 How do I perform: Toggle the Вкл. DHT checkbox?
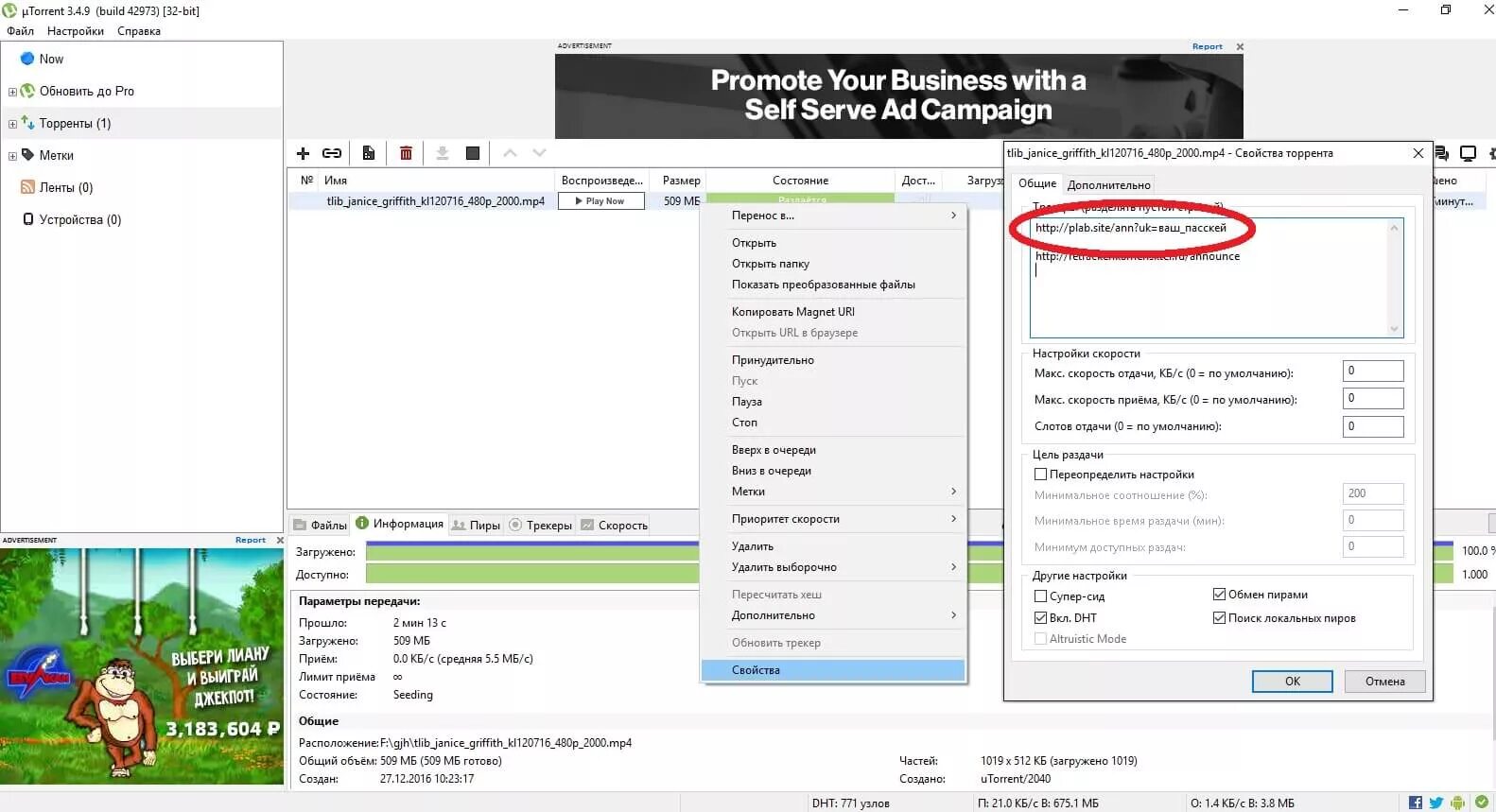pos(1040,618)
